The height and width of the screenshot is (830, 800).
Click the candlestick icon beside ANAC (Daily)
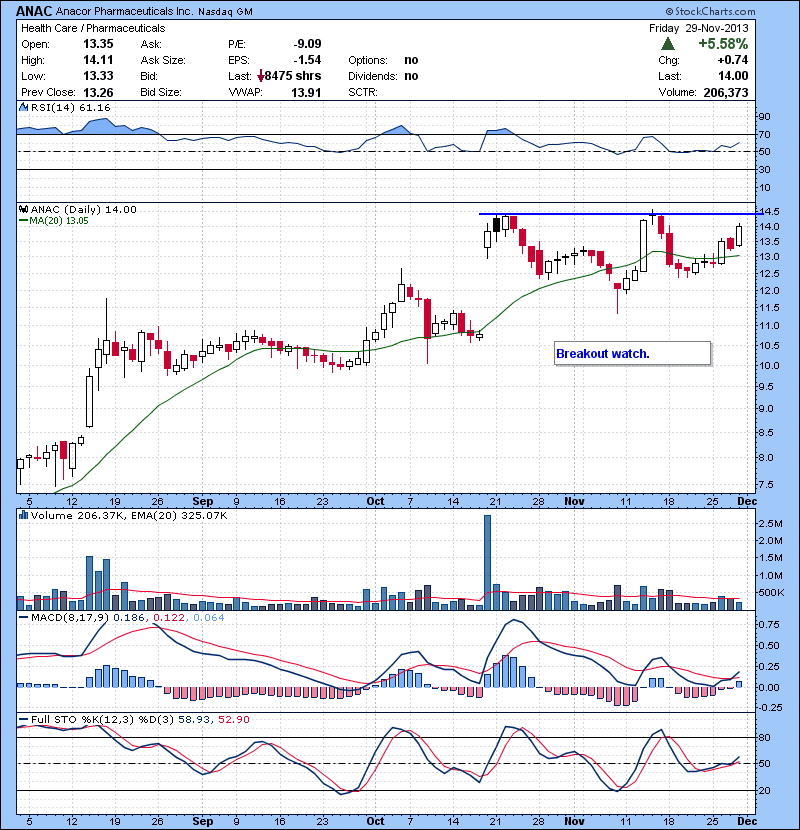[x=23, y=210]
